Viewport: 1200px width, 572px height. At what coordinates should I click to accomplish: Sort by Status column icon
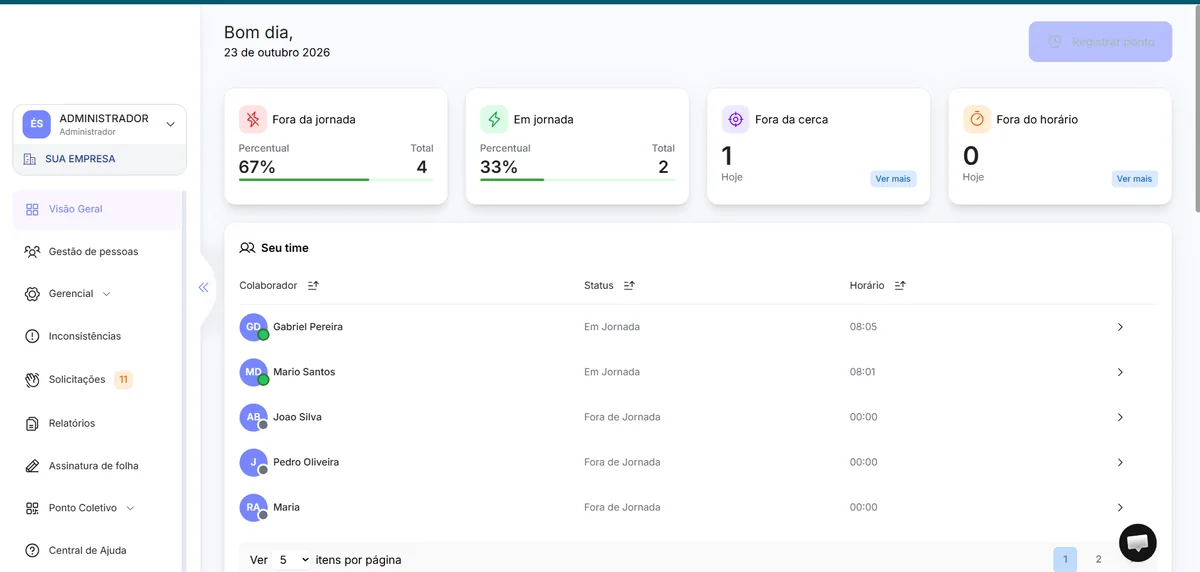629,285
